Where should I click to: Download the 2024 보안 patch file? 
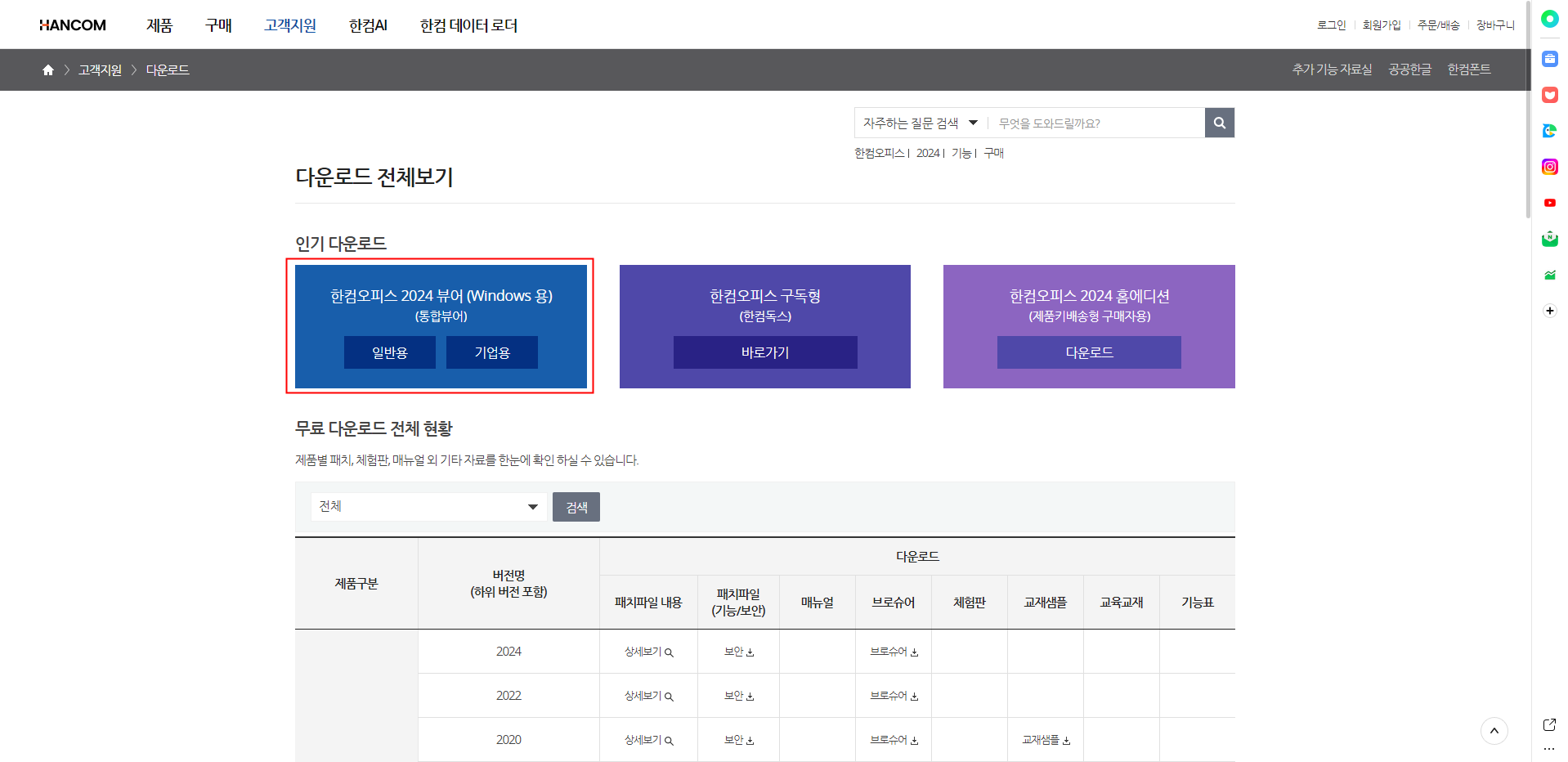(x=739, y=652)
